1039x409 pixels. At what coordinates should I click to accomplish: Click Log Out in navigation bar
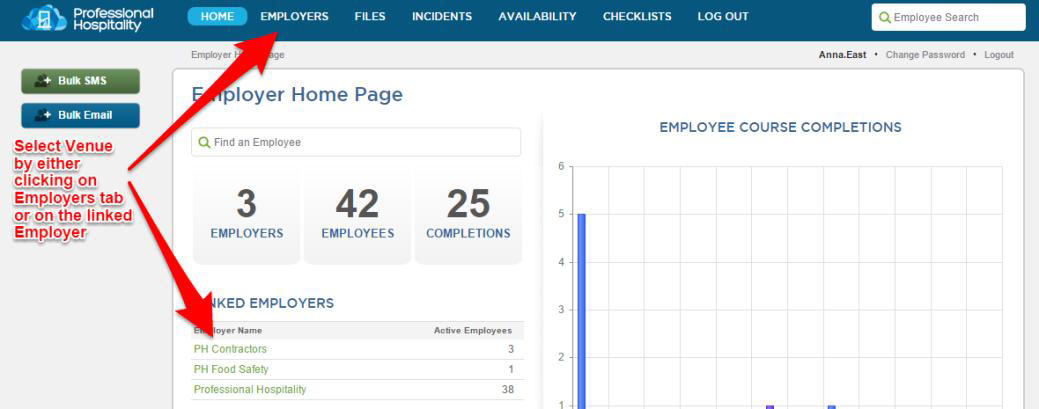pyautogui.click(x=723, y=17)
